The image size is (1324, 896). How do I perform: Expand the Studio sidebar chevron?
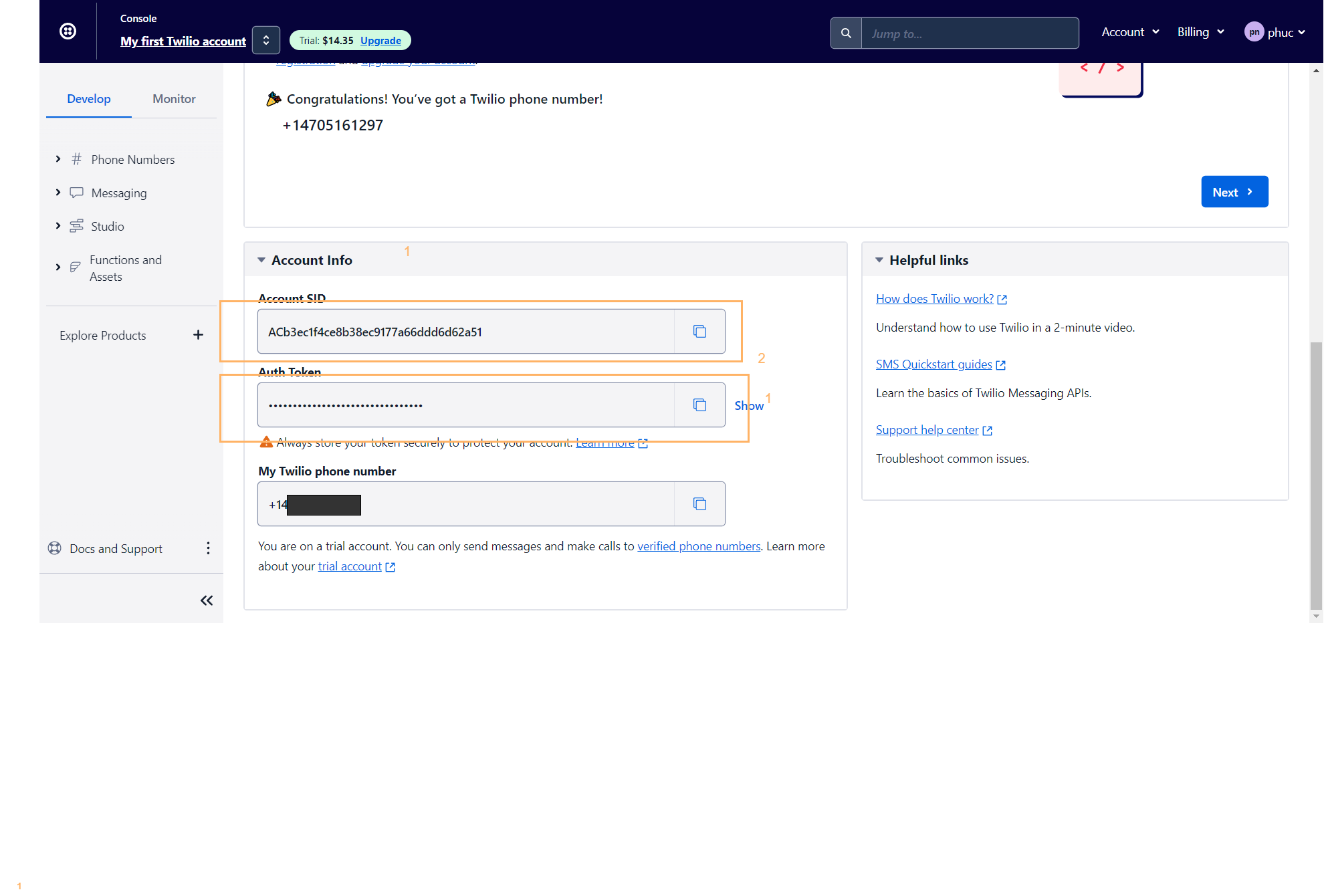click(58, 226)
